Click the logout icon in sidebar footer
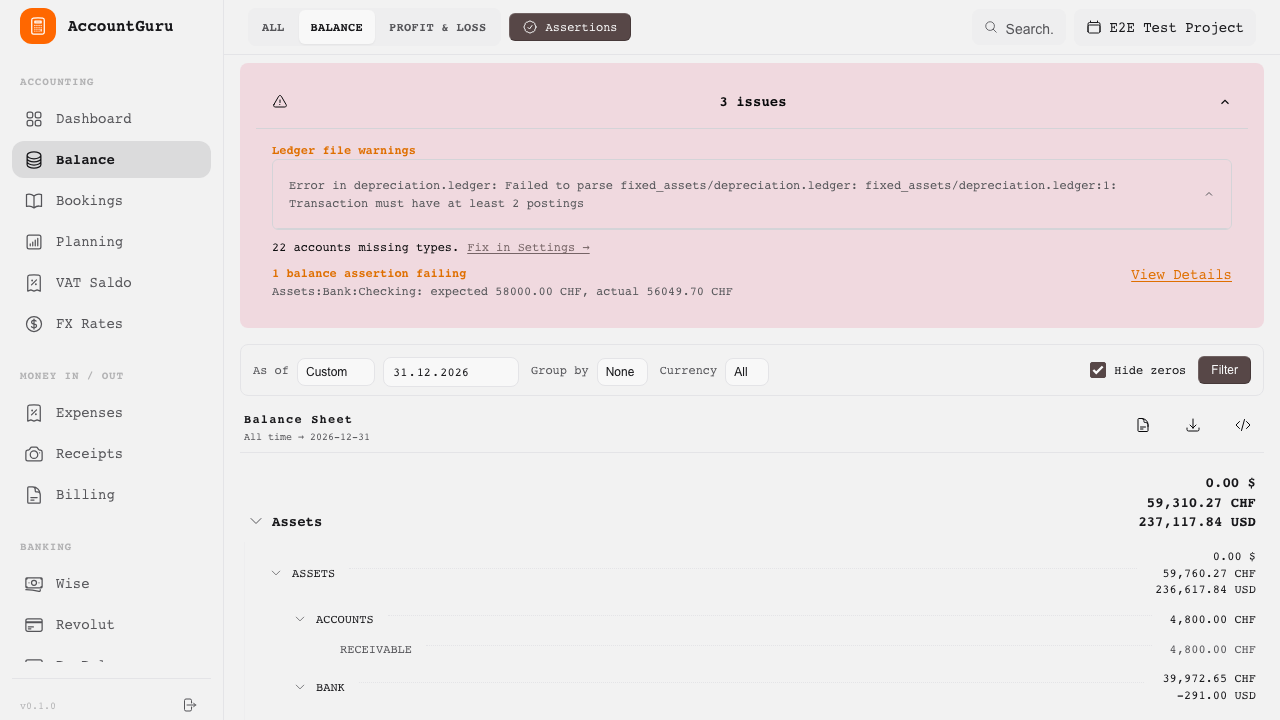1280x720 pixels. (x=190, y=705)
